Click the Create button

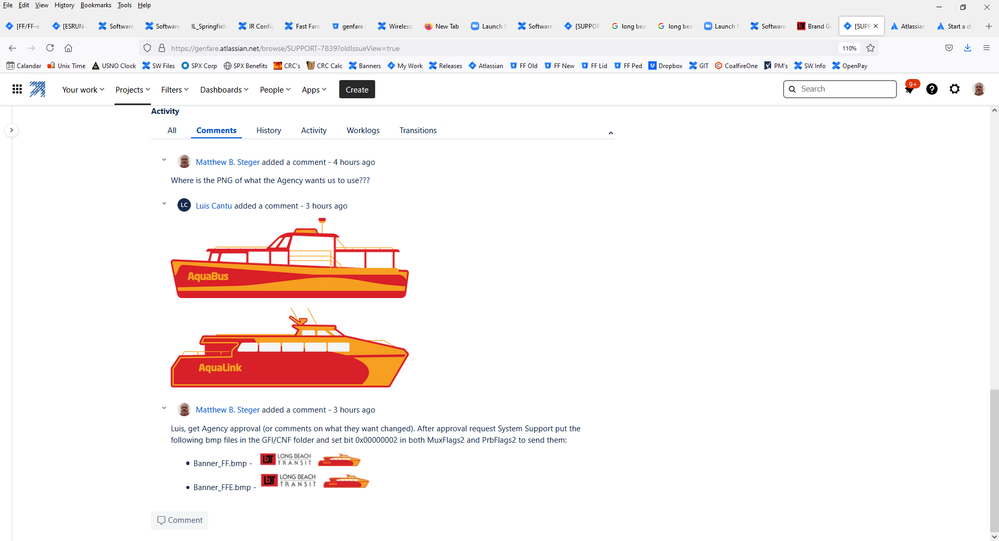coord(357,90)
